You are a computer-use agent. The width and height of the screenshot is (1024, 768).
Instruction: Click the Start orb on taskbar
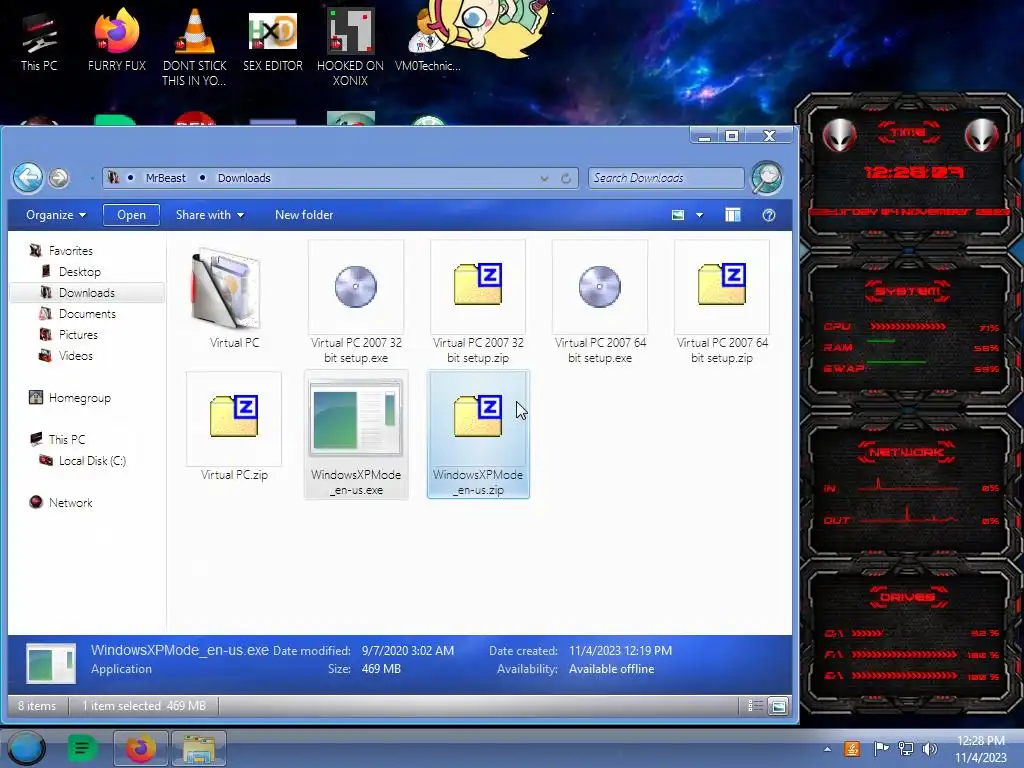coord(26,748)
